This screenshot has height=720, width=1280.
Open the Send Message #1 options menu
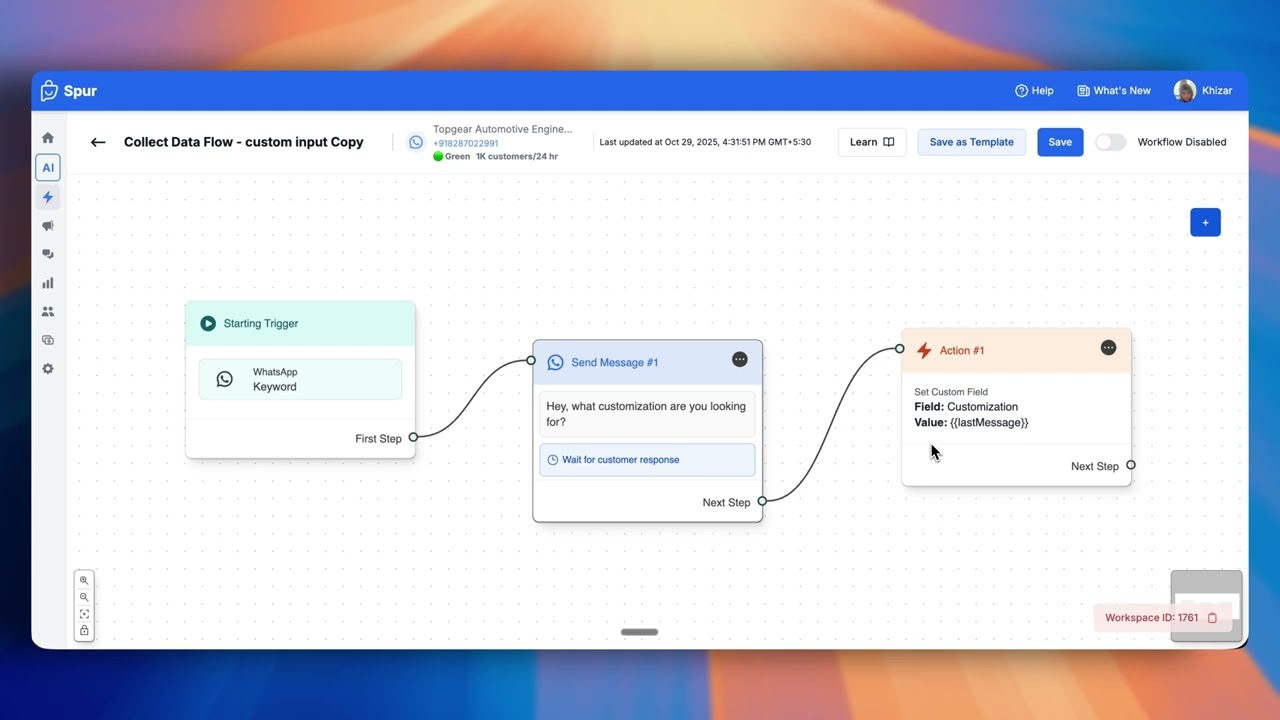click(739, 359)
